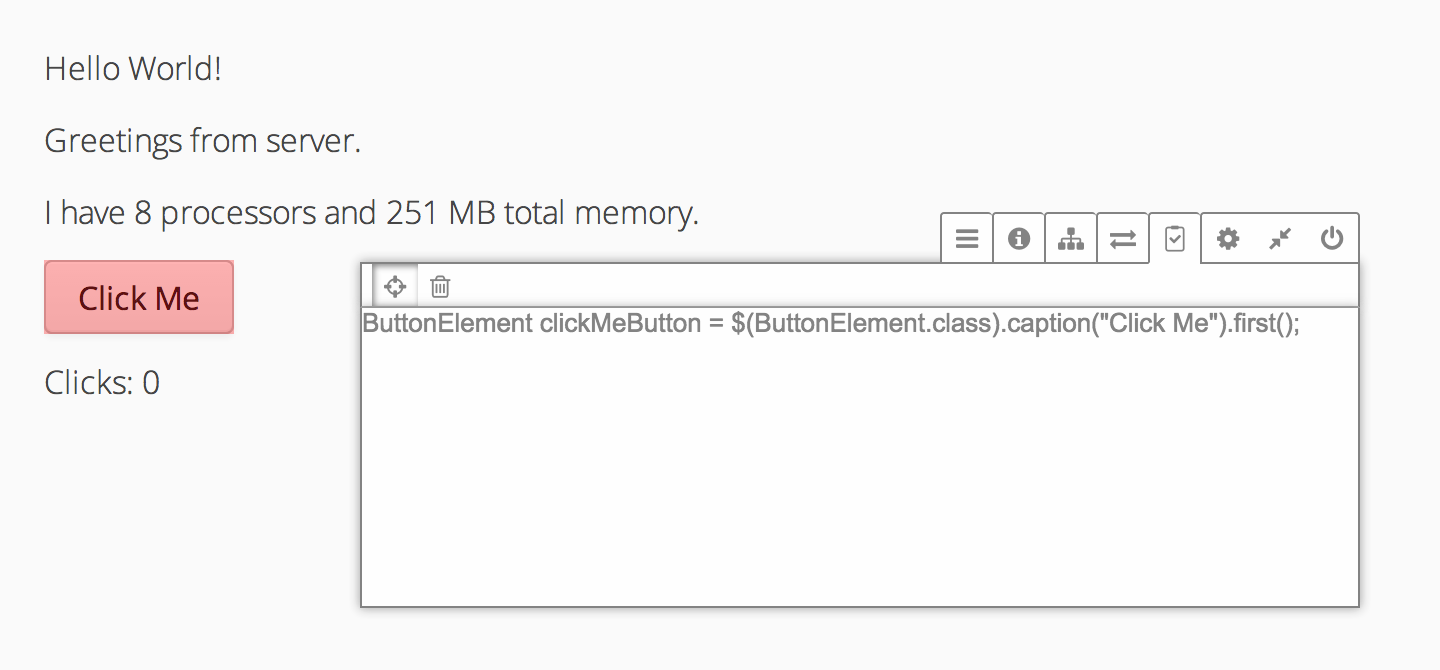Select the ButtonElement clickMeButton code line
The image size is (1440, 670).
[x=831, y=324]
